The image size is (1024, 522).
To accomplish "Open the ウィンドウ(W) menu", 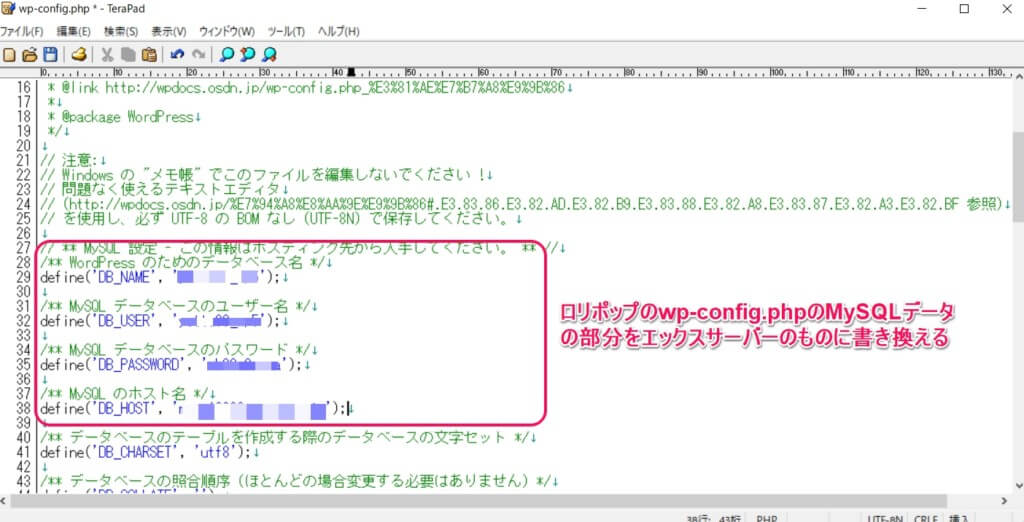I will (x=227, y=31).
